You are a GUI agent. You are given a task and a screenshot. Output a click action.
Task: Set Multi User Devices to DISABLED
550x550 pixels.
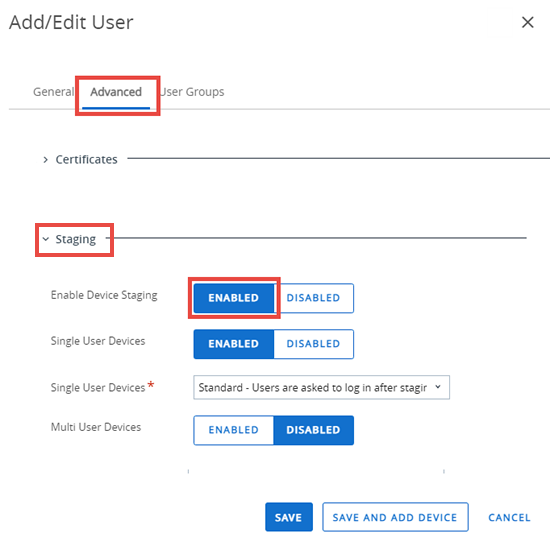pos(314,430)
